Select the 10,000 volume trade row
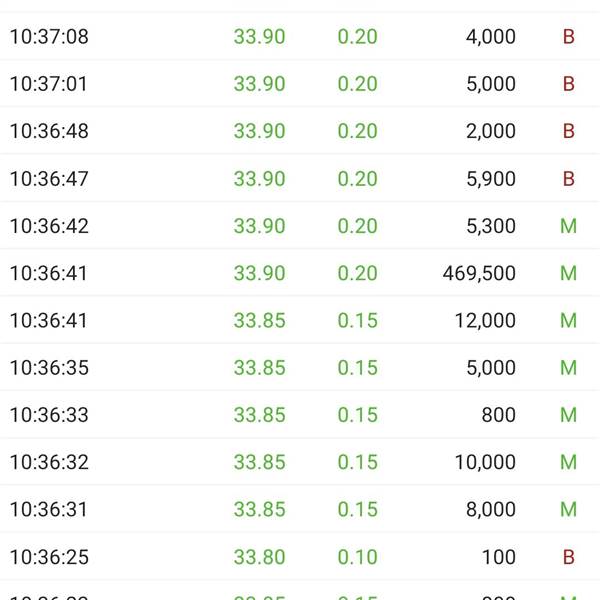The height and width of the screenshot is (600, 600). point(300,462)
